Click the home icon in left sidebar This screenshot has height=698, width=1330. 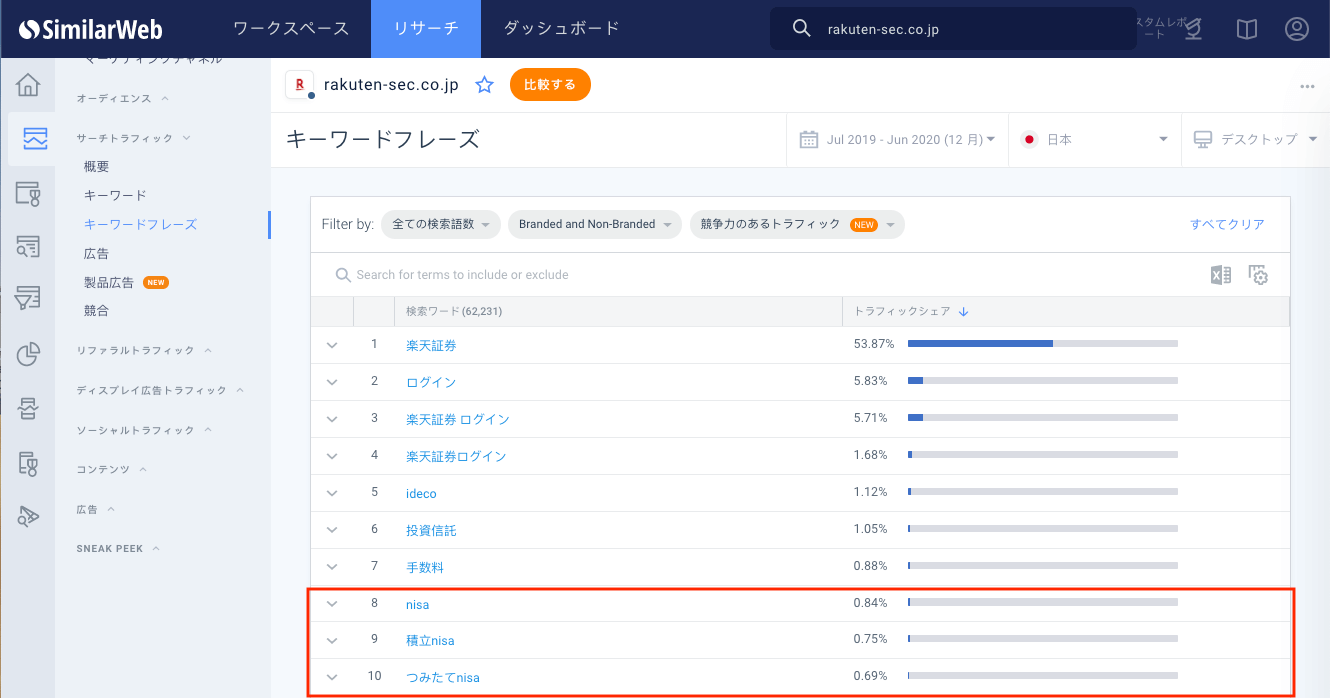tap(28, 85)
